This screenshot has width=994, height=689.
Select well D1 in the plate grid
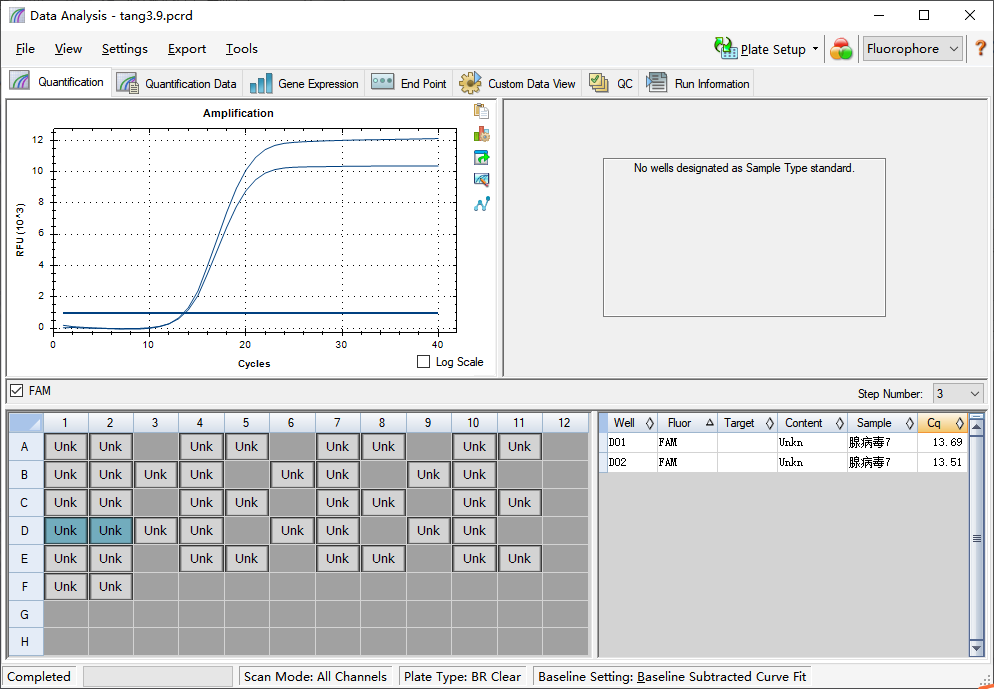(65, 531)
